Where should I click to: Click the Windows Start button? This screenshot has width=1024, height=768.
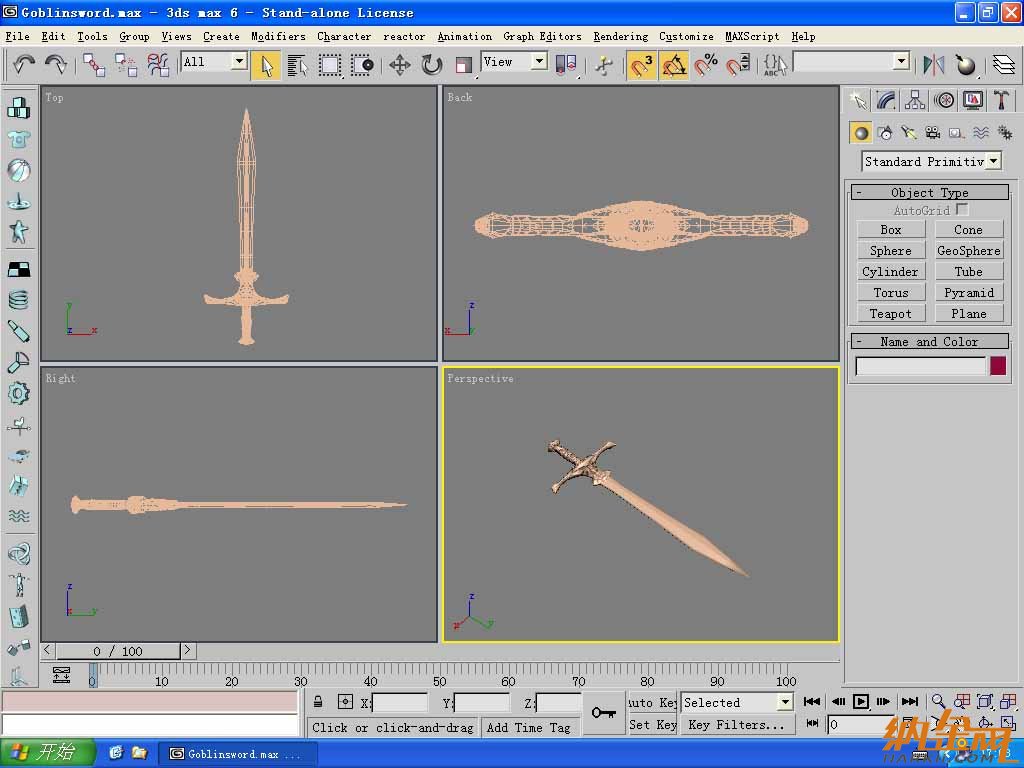coord(48,753)
